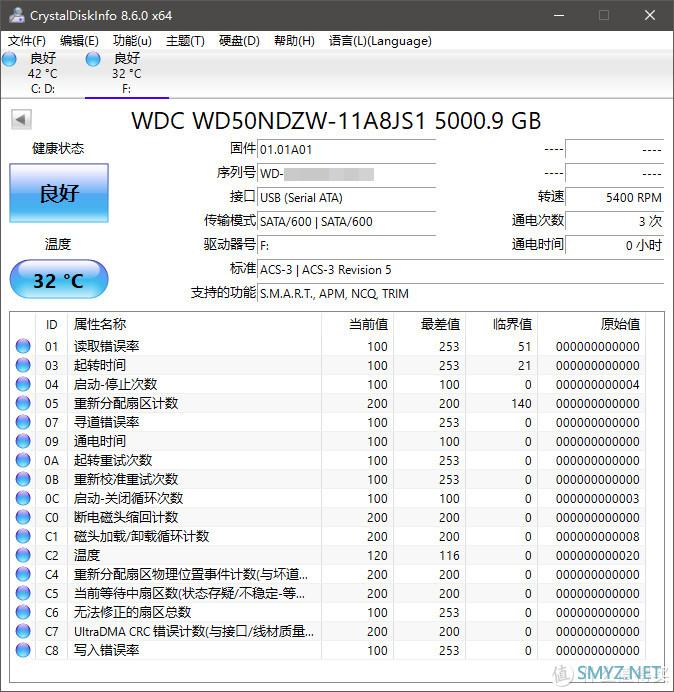Click the power-on count value 3 次
This screenshot has width=674, height=692.
[x=614, y=221]
